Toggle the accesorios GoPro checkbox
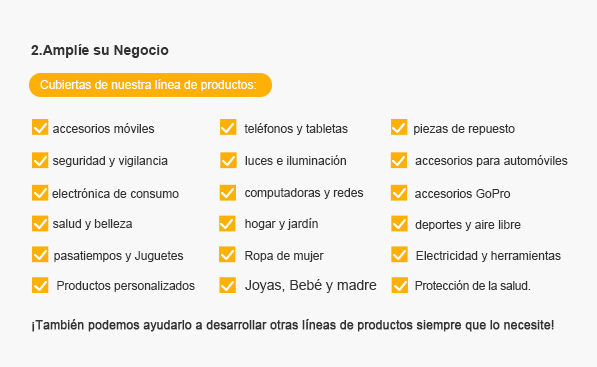 399,193
